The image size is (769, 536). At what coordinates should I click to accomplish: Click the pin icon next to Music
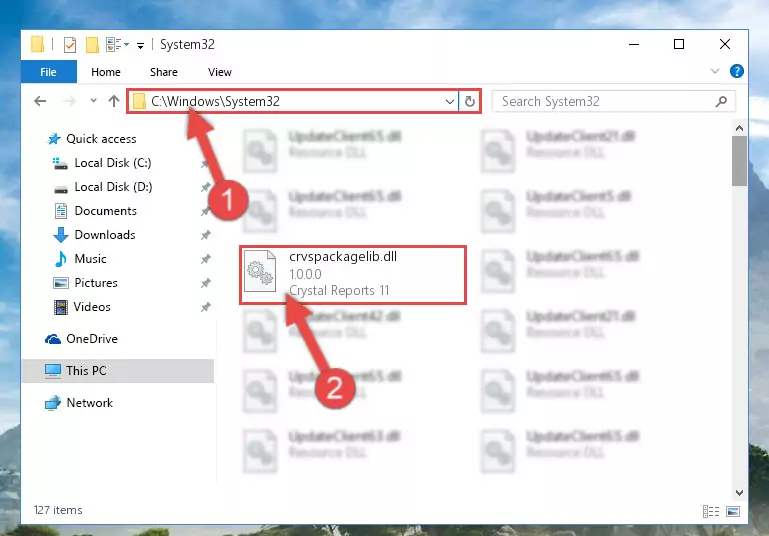(x=205, y=259)
